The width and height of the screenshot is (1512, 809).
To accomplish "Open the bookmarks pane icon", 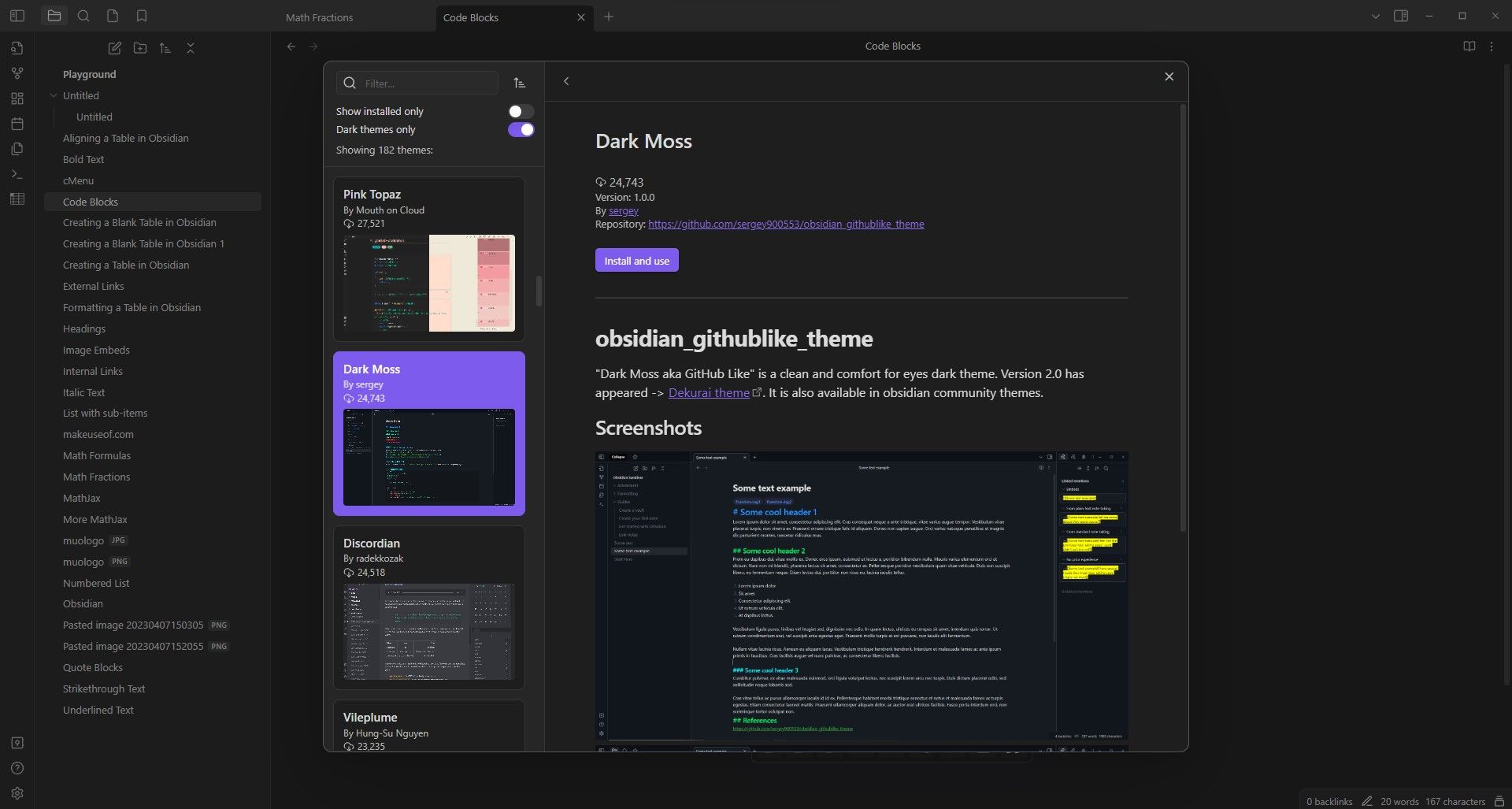I will point(142,16).
